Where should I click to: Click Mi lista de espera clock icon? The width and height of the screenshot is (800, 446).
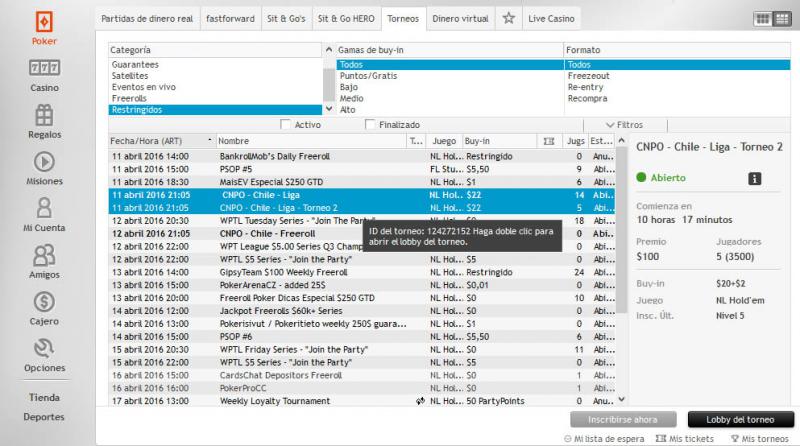click(567, 439)
